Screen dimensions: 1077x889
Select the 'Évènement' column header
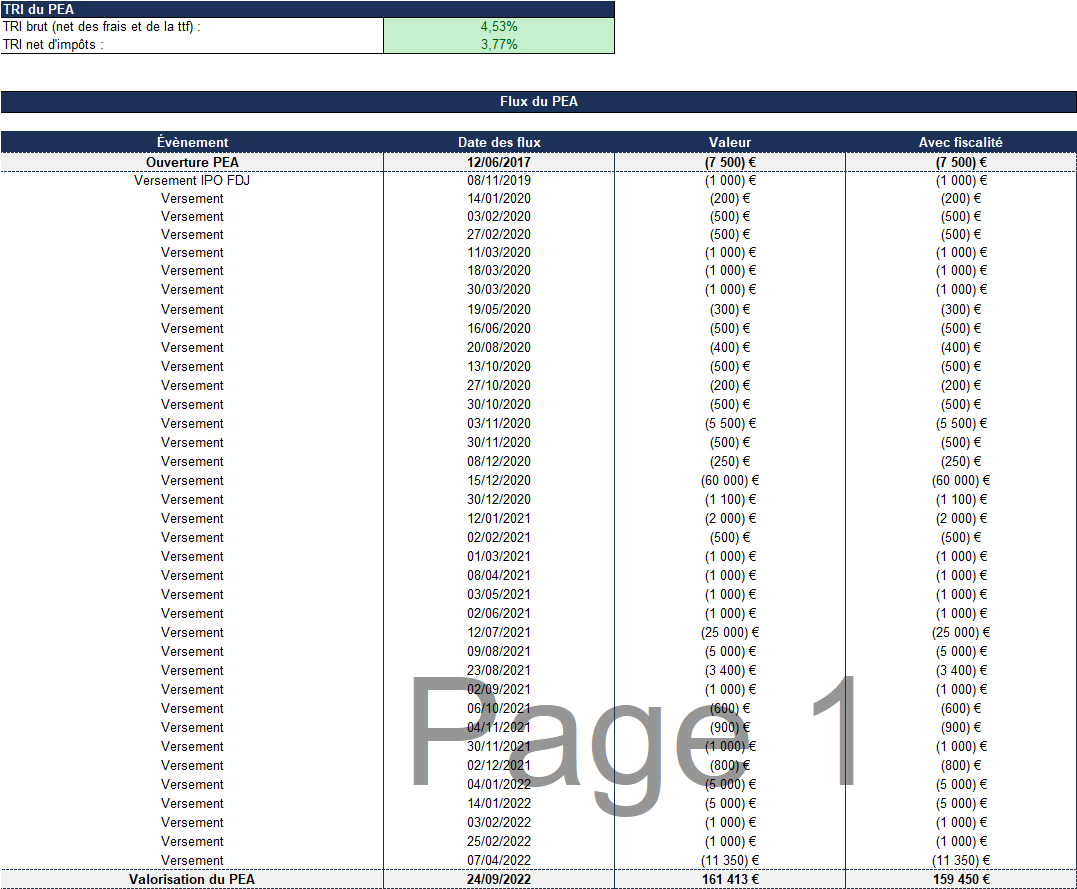(x=192, y=142)
